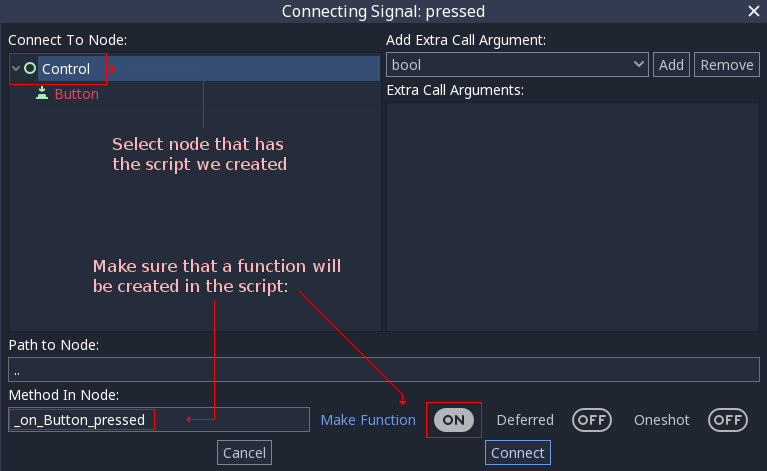Viewport: 767px width, 471px height.
Task: Click the Deferred label text
Action: coord(525,420)
